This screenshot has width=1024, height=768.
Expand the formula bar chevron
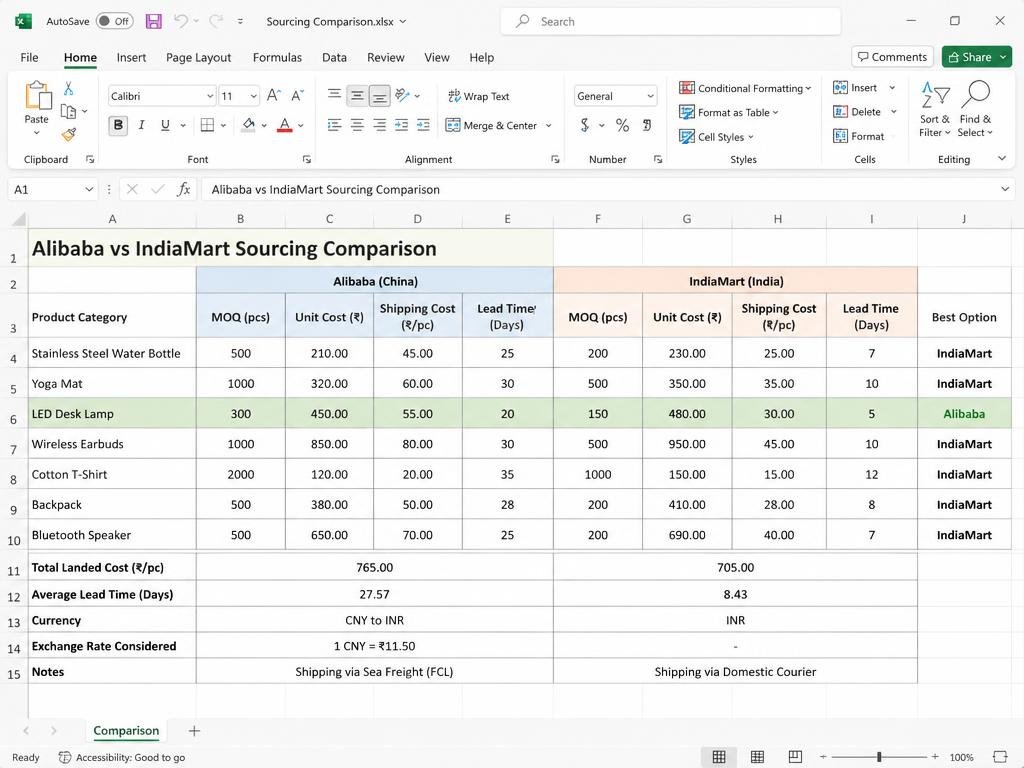tap(1005, 189)
